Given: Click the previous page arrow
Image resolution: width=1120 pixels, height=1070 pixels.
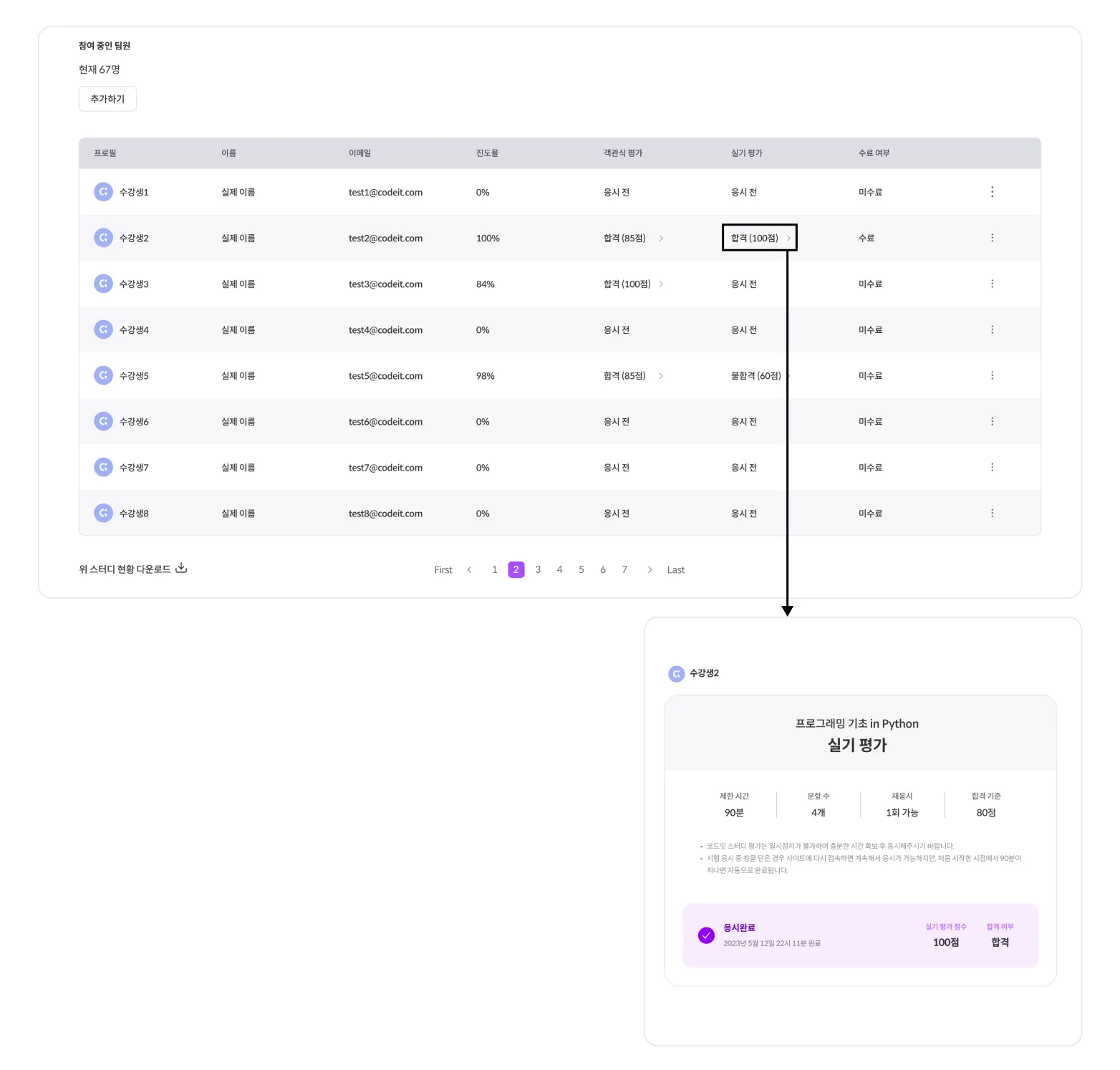Looking at the screenshot, I should coord(470,570).
